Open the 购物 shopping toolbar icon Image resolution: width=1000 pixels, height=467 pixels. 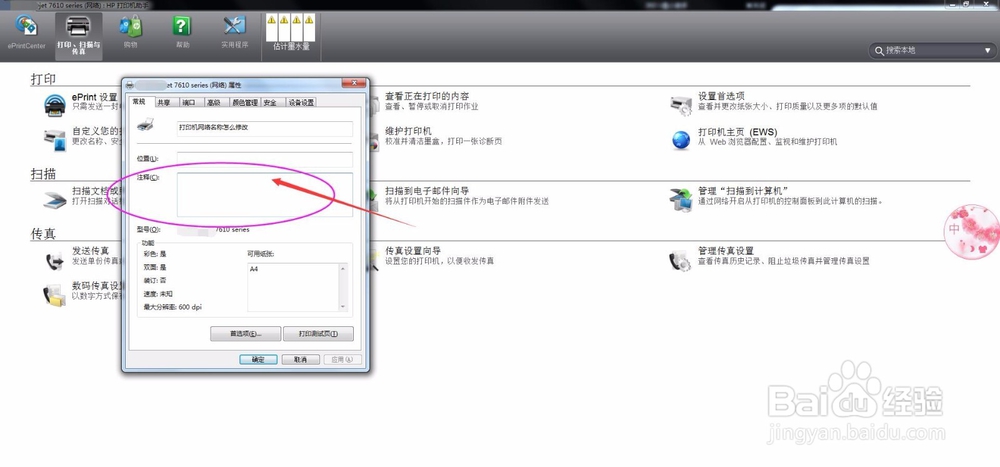click(x=131, y=32)
